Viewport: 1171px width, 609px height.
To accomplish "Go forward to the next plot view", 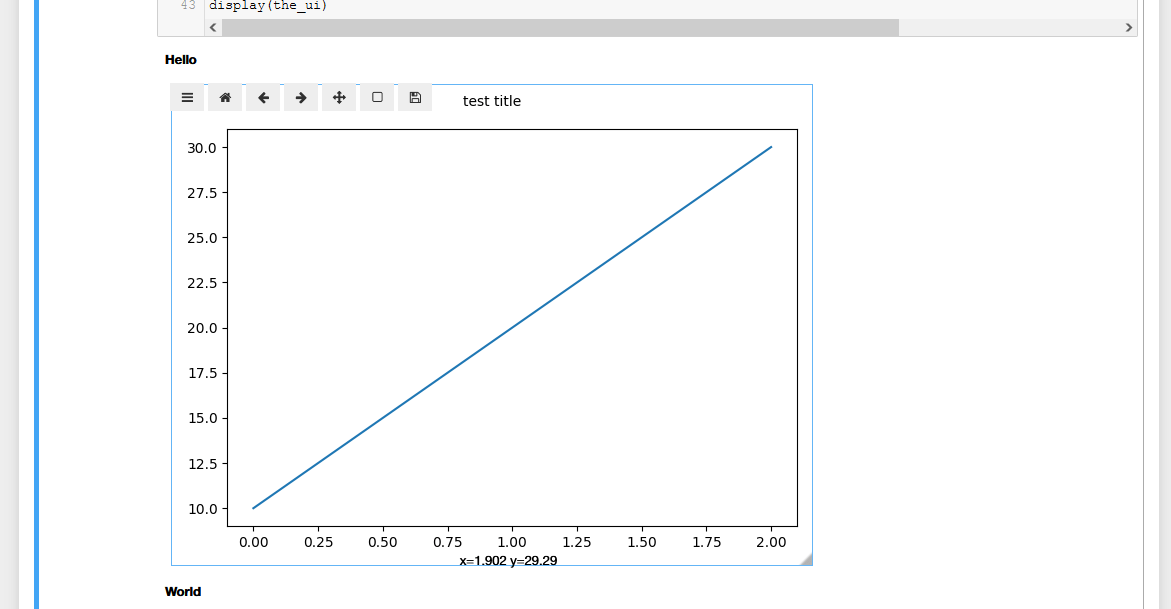I will 301,97.
